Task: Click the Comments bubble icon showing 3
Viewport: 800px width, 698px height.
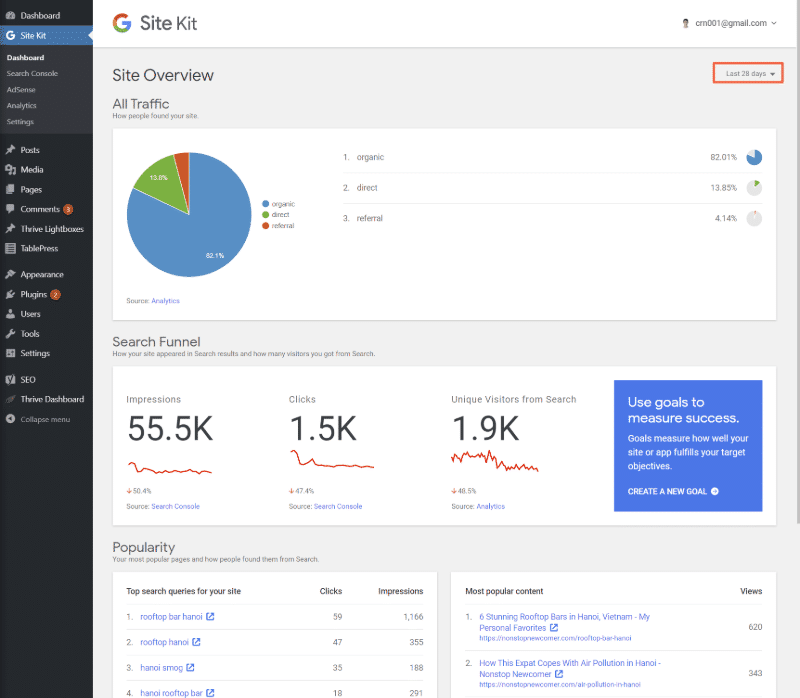Action: tap(10, 209)
